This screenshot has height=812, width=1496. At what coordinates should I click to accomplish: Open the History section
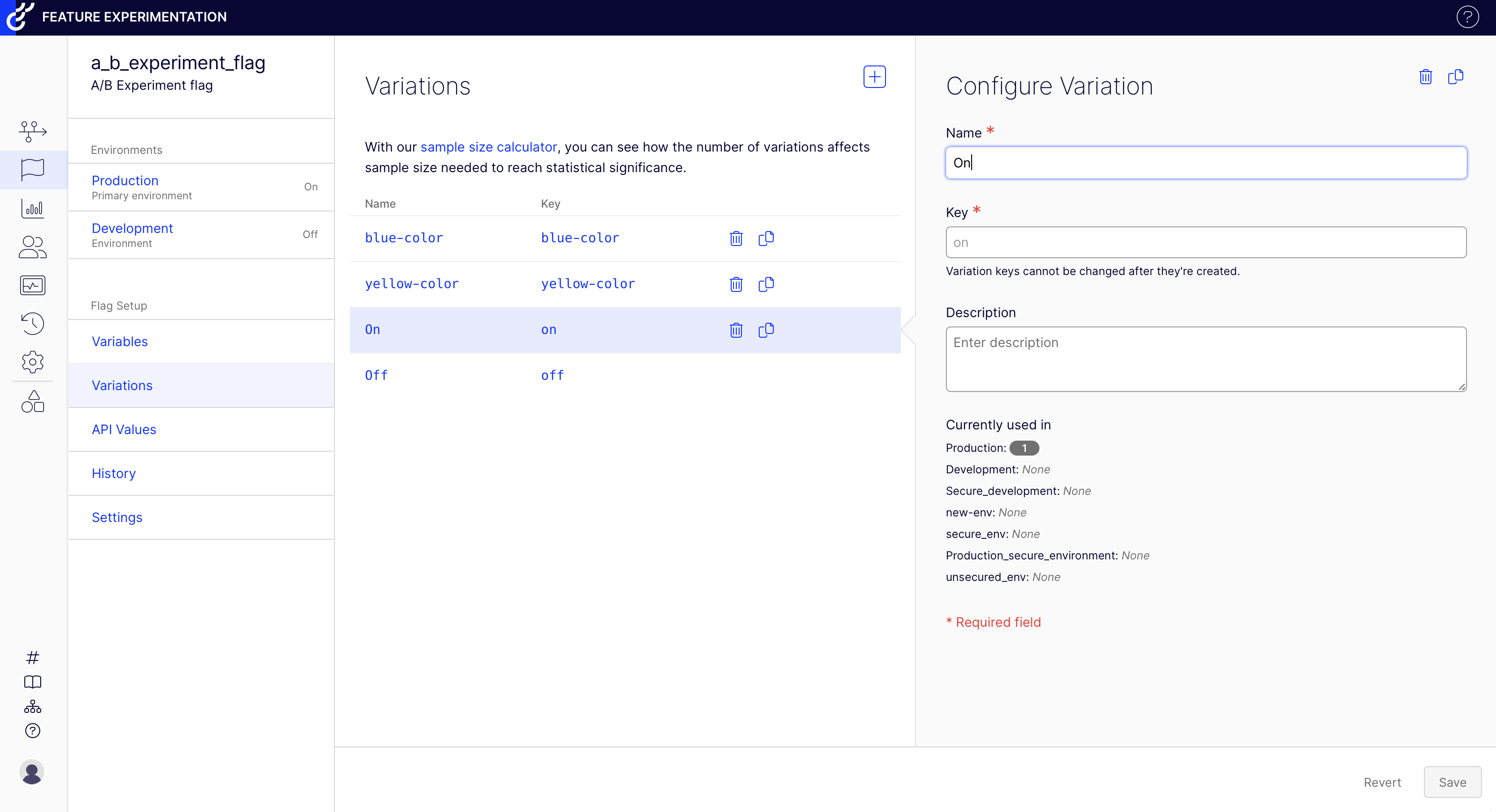(114, 473)
